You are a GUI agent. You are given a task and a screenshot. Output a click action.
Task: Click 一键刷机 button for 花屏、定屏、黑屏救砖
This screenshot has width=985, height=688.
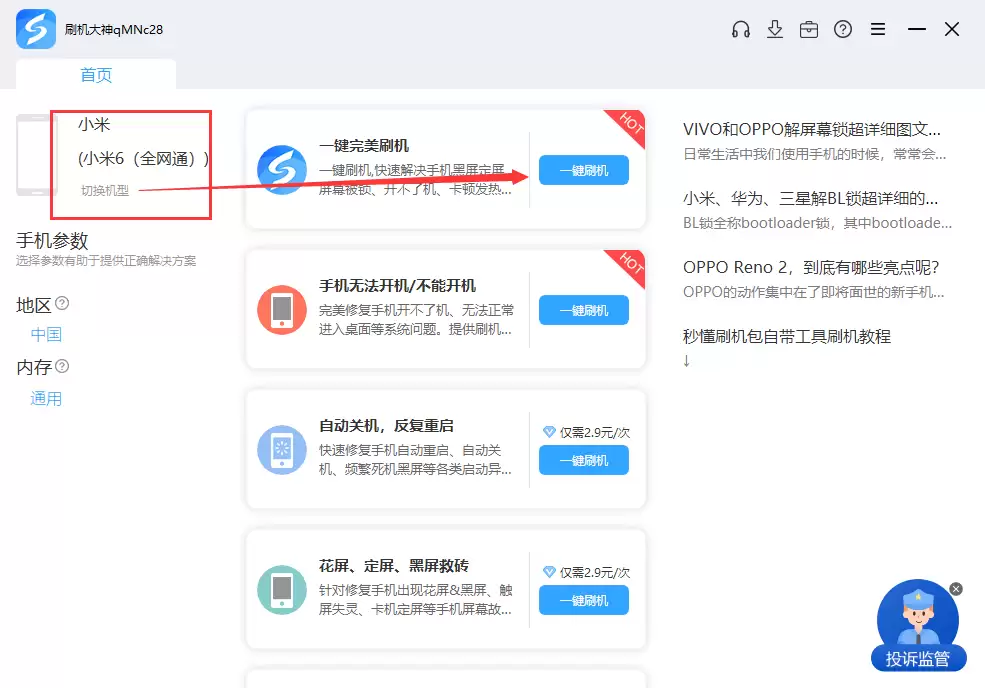(x=584, y=600)
